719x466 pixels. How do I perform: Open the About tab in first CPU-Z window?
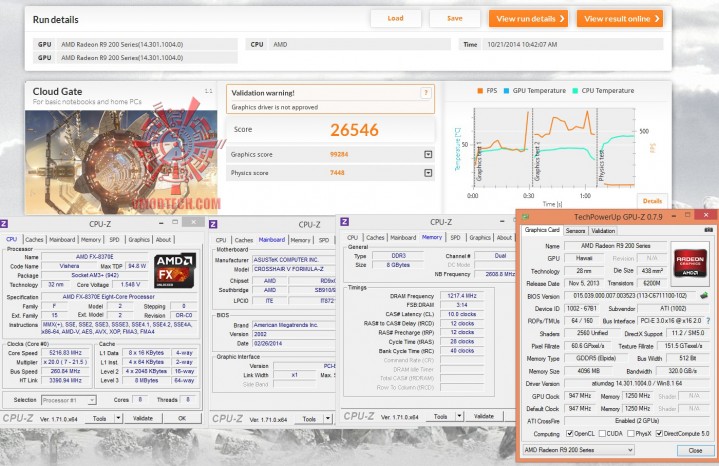[x=163, y=239]
